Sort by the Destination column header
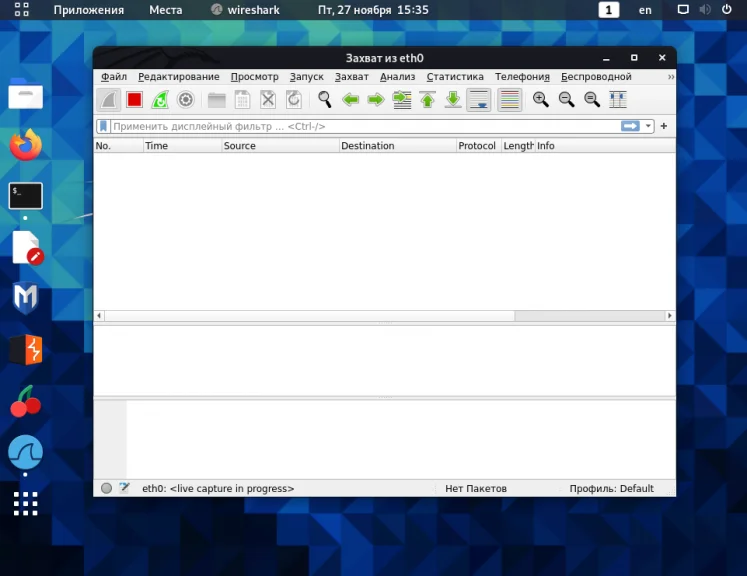The height and width of the screenshot is (576, 747). coord(397,146)
